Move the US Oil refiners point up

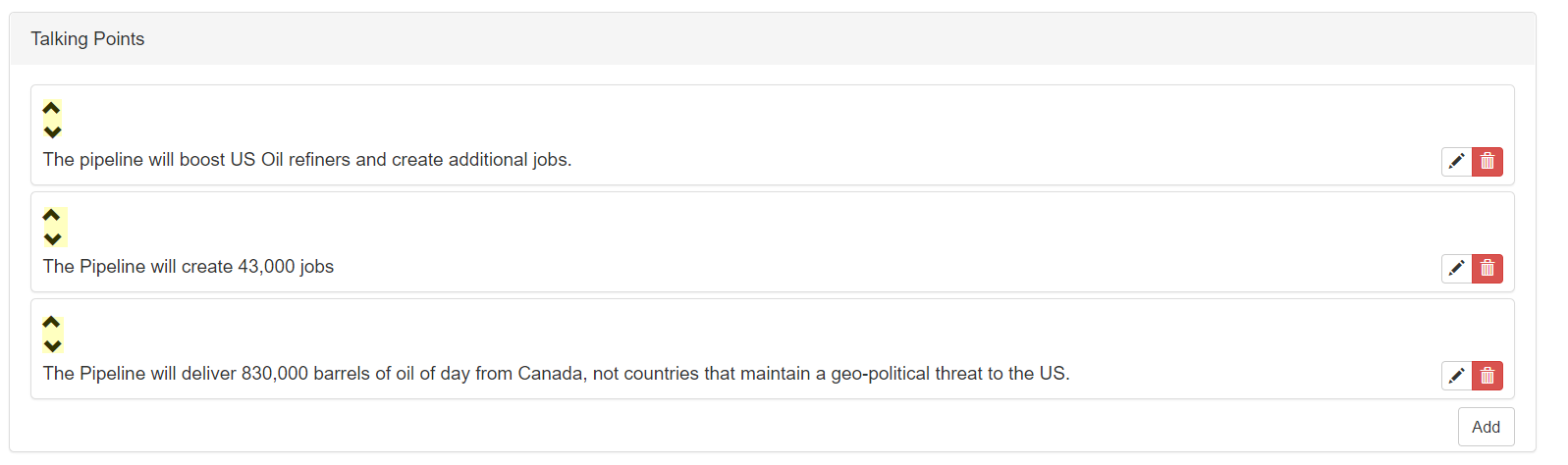click(52, 108)
